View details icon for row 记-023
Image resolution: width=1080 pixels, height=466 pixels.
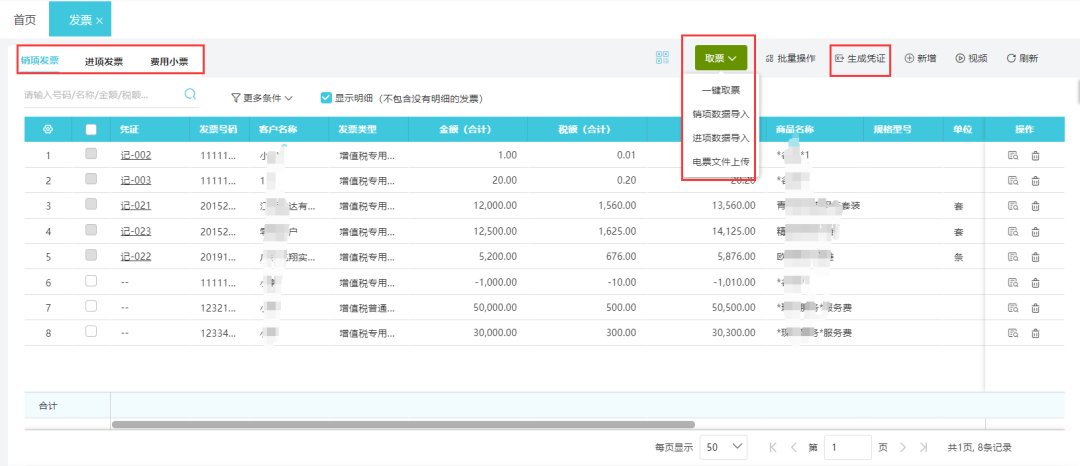pos(1012,231)
